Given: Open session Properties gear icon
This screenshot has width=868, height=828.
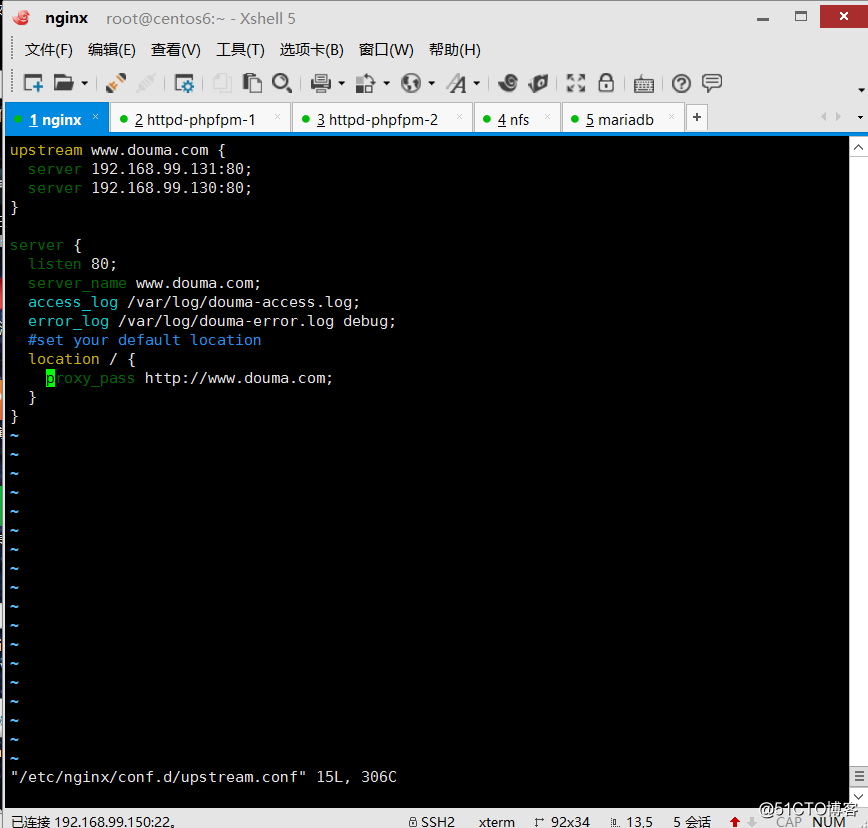Looking at the screenshot, I should 184,84.
